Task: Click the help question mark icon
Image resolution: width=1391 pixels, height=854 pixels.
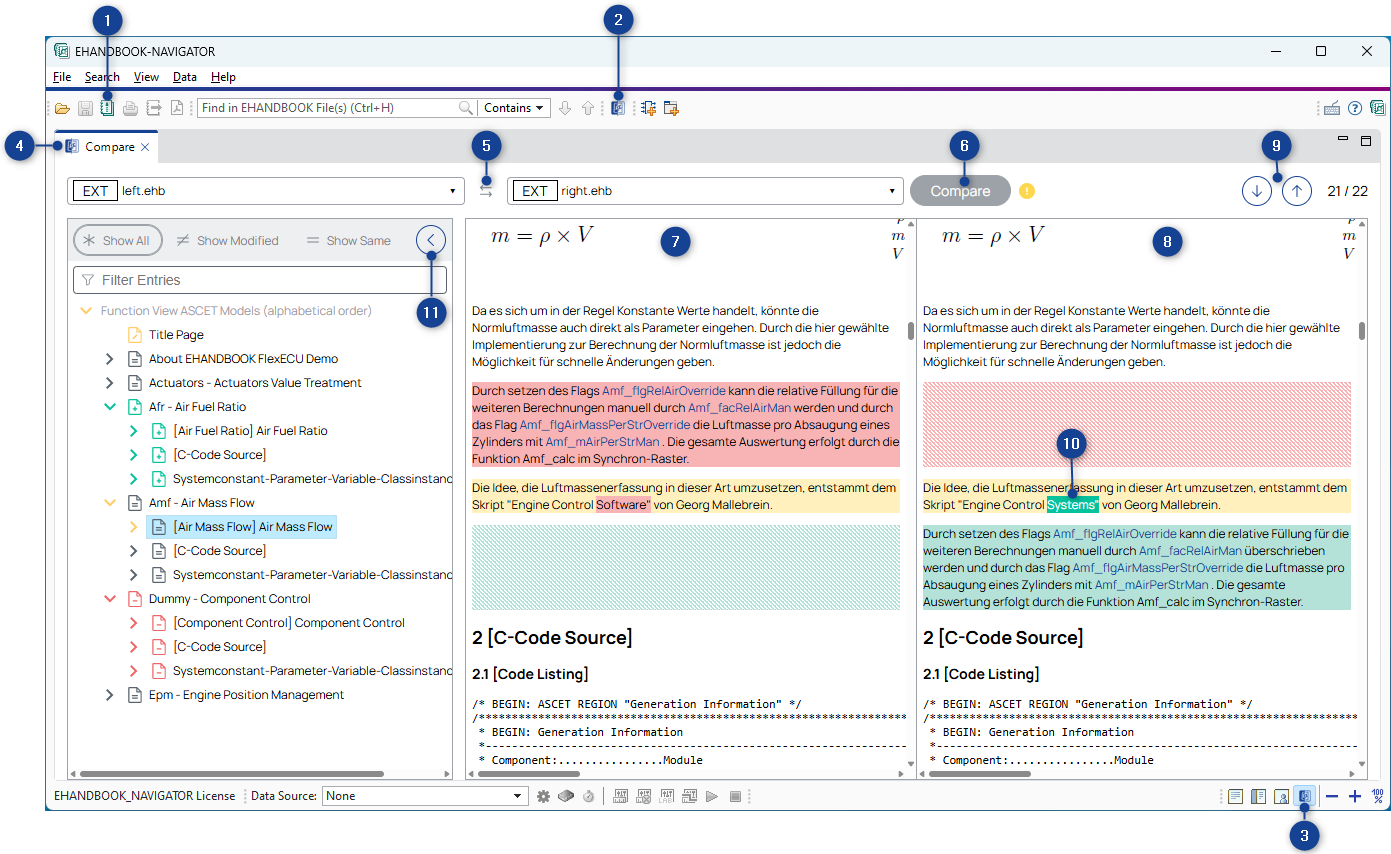Action: [x=1355, y=108]
